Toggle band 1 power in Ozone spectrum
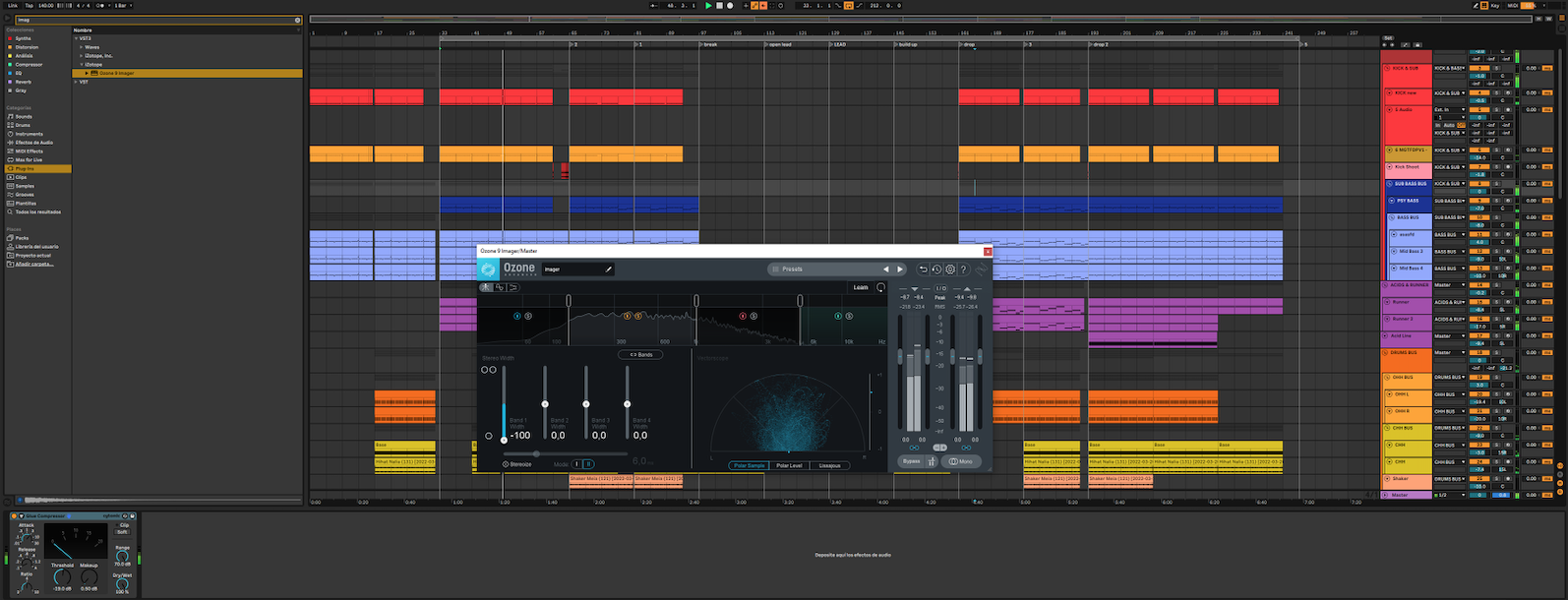Screen dimensions: 1568x600 [x=517, y=316]
